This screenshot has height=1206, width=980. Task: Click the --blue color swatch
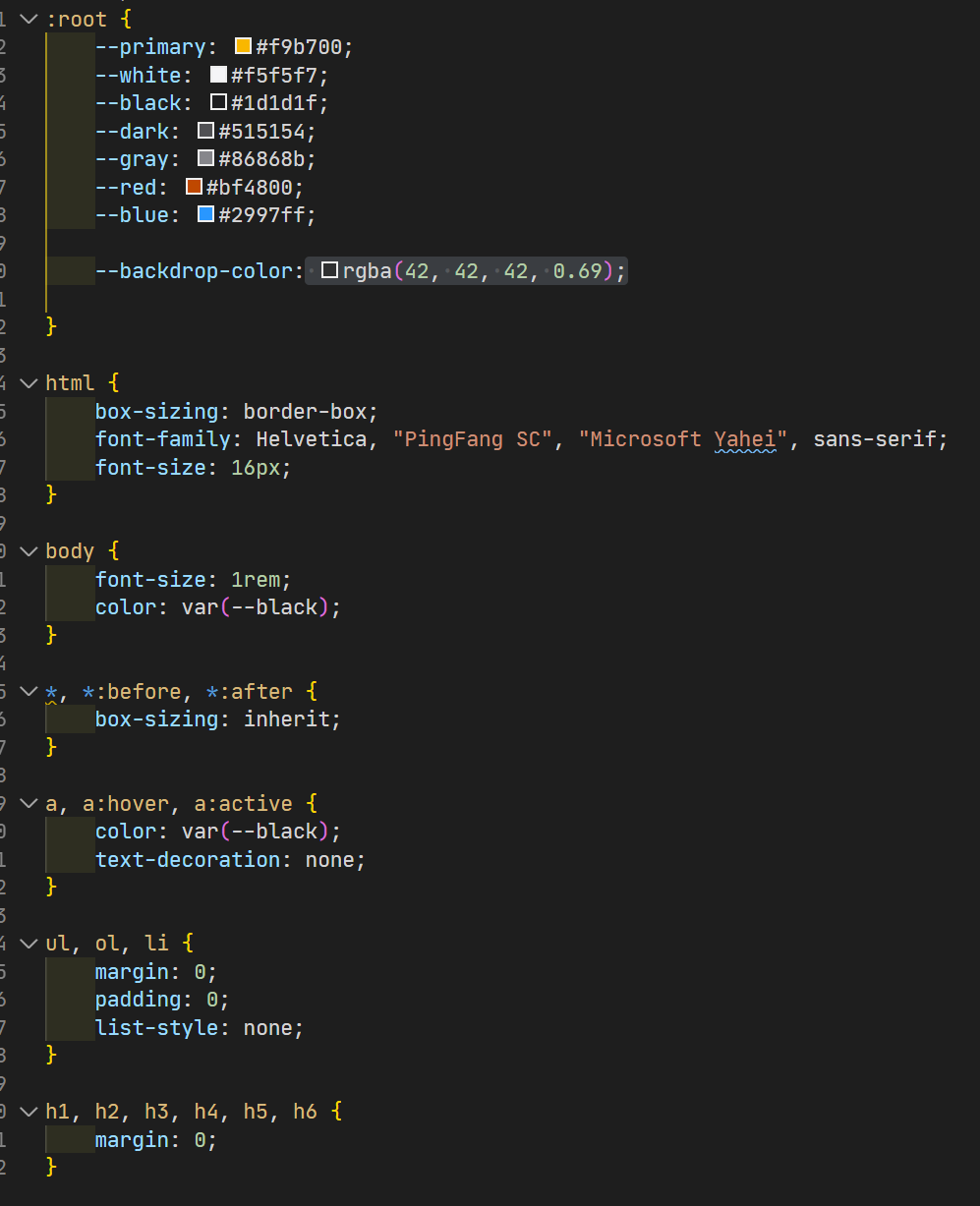(x=205, y=214)
